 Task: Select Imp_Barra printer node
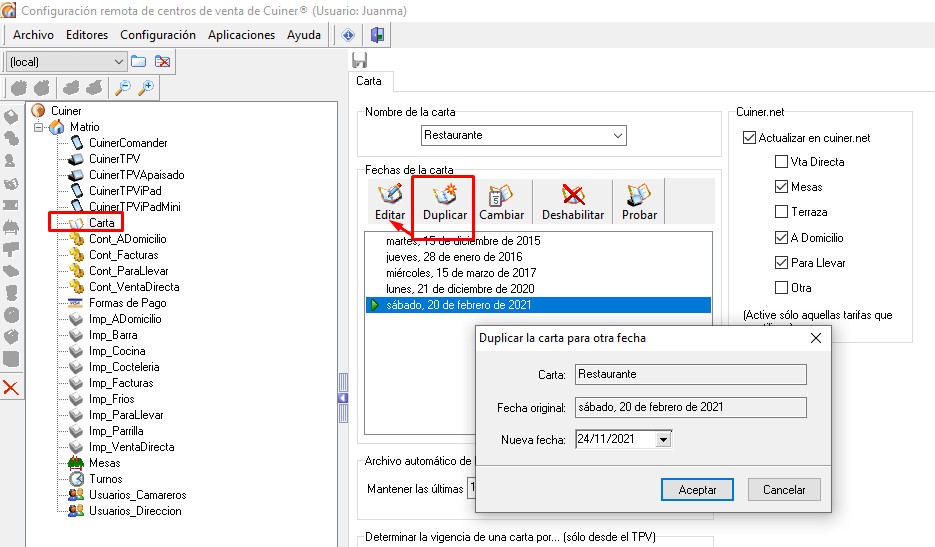[x=113, y=335]
